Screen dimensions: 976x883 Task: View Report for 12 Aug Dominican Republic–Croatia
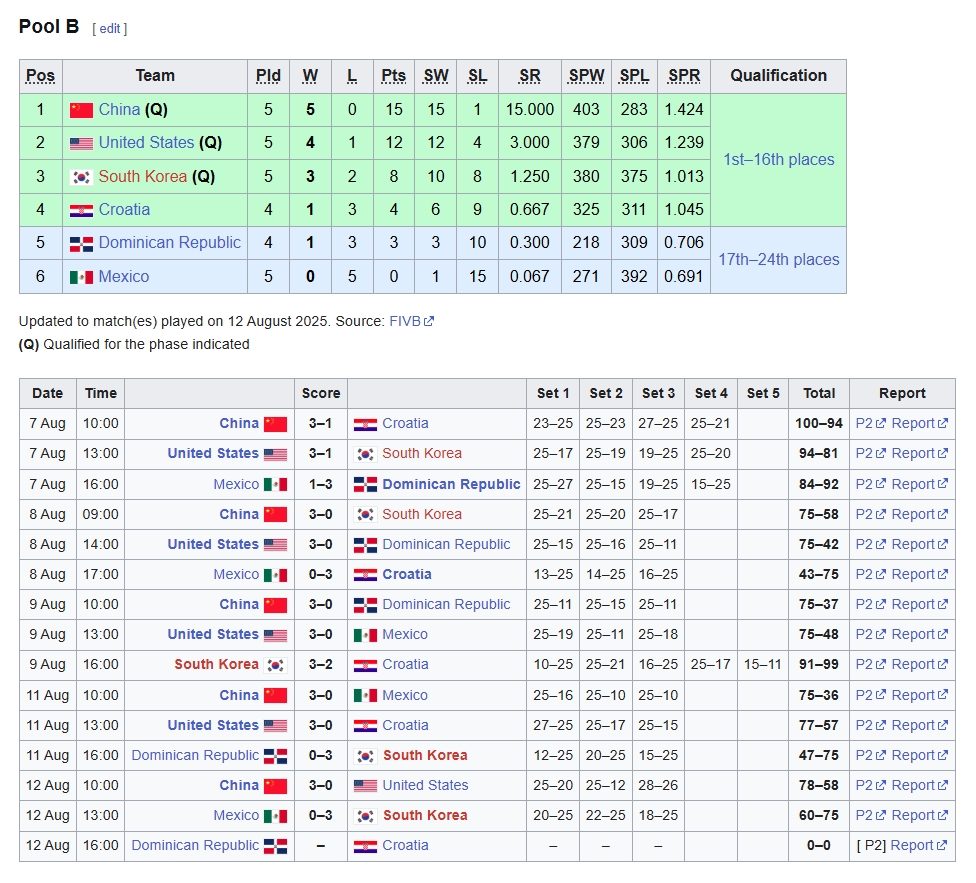coord(912,845)
